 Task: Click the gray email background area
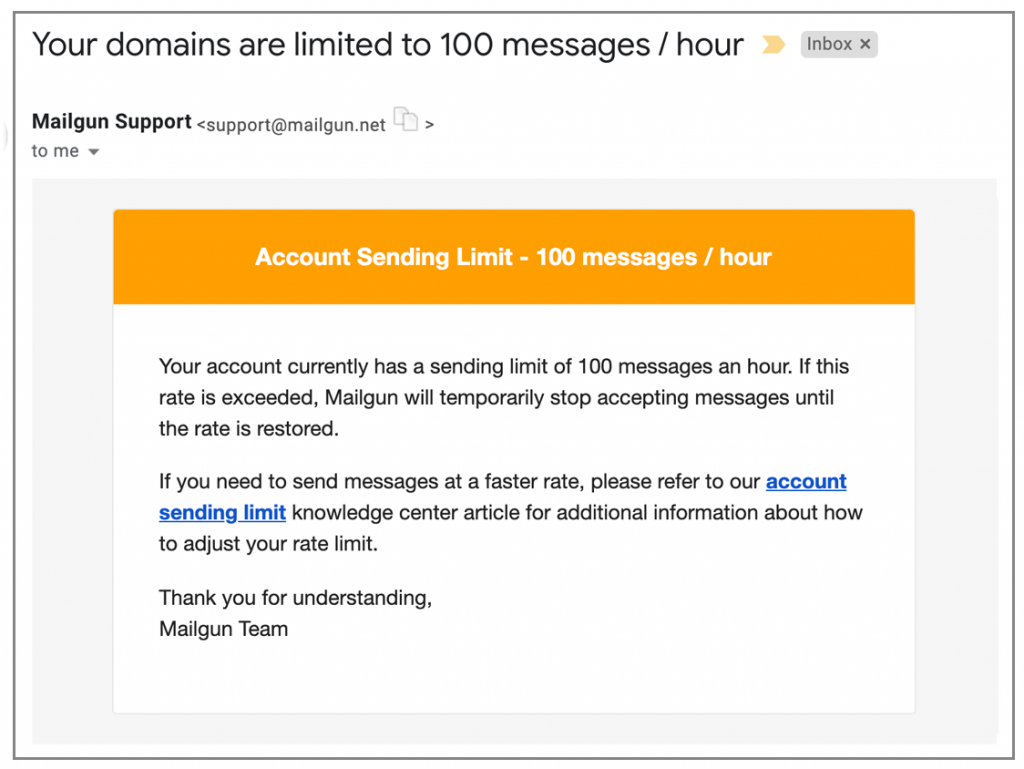(x=70, y=450)
